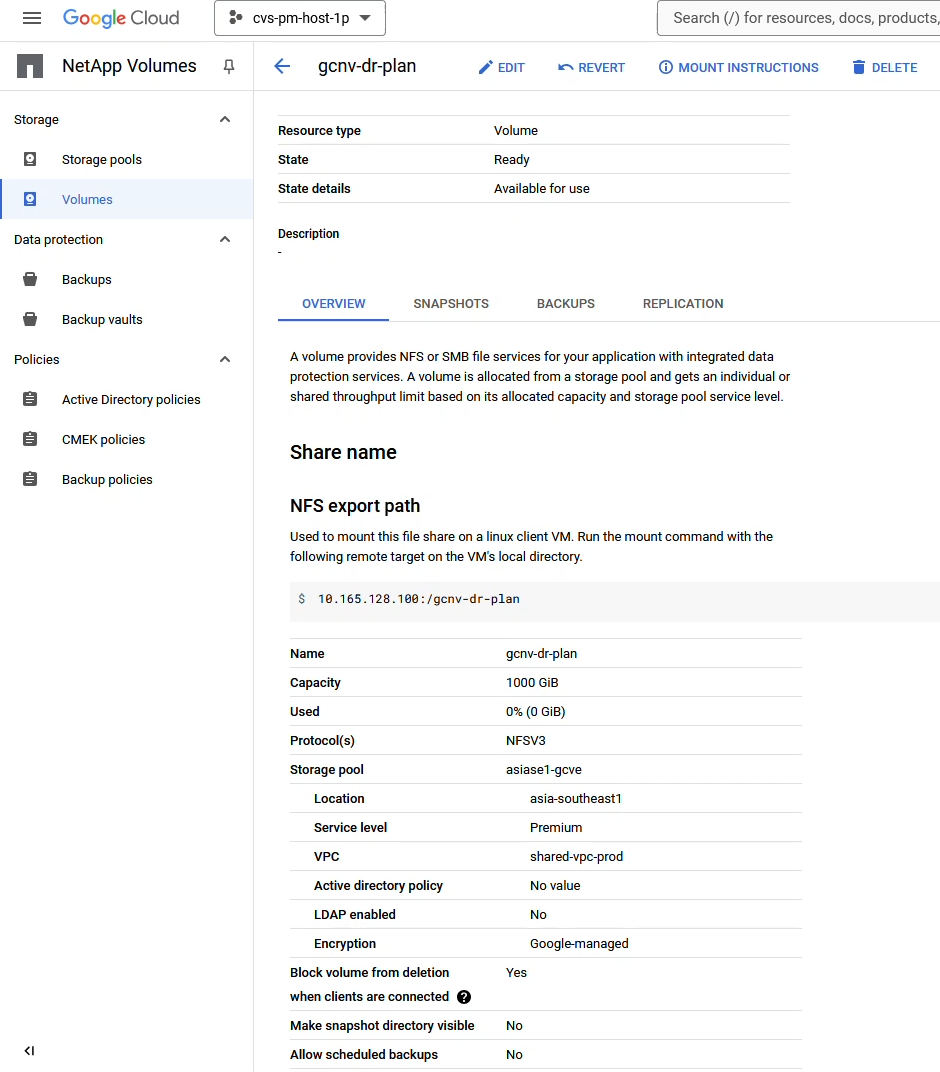Collapse the Data protection section chevron
Viewport: 940px width, 1072px height.
click(225, 239)
